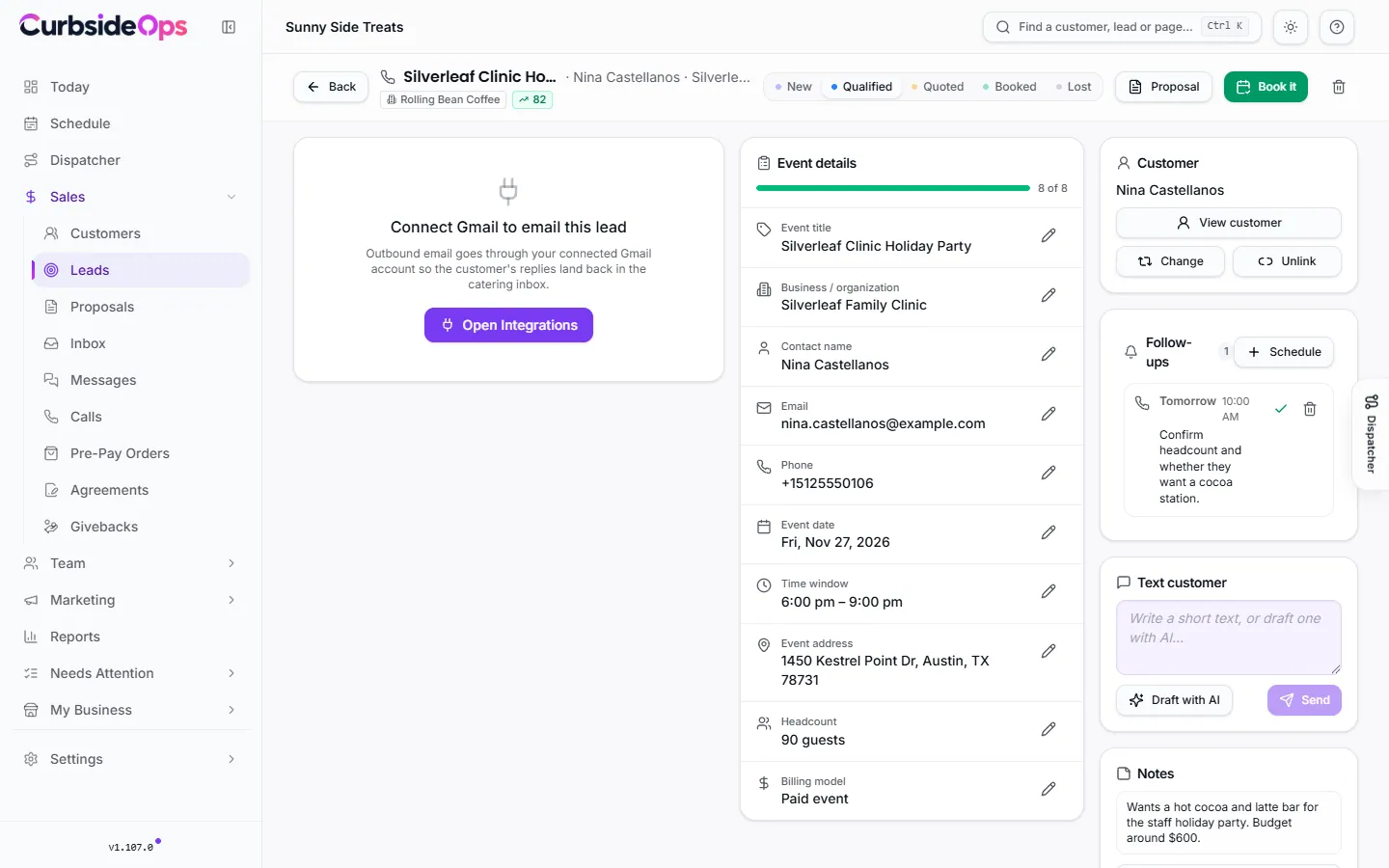Screen dimensions: 1389x868
Task: Open the Dispatcher side tab
Action: pyautogui.click(x=1371, y=434)
